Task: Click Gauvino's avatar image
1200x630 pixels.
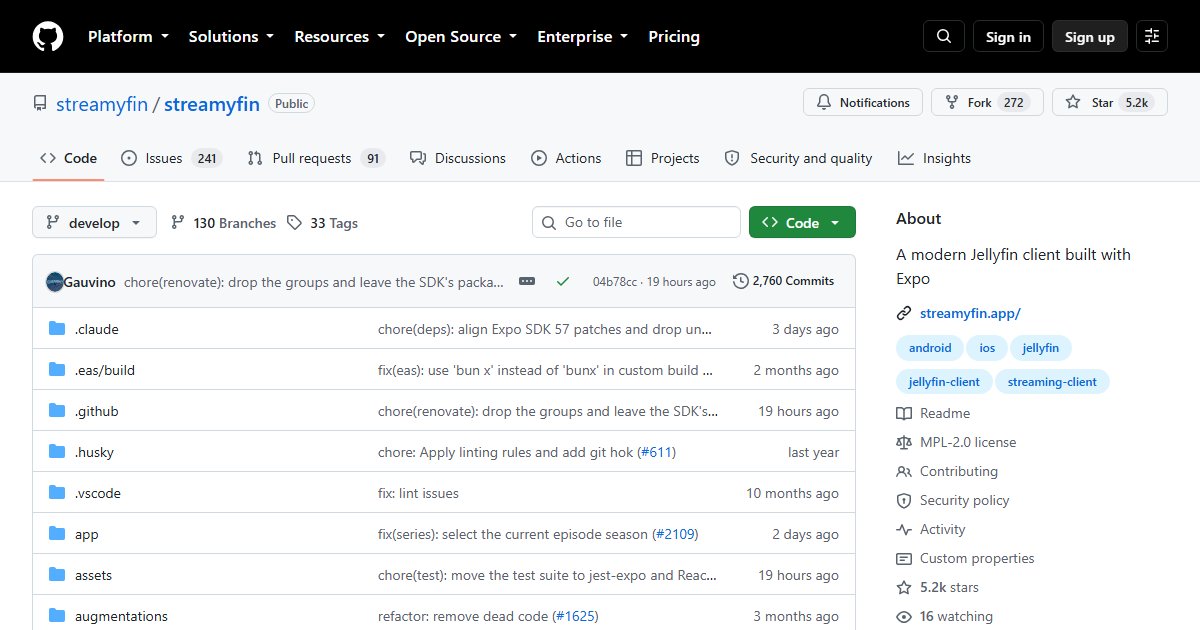Action: [55, 282]
